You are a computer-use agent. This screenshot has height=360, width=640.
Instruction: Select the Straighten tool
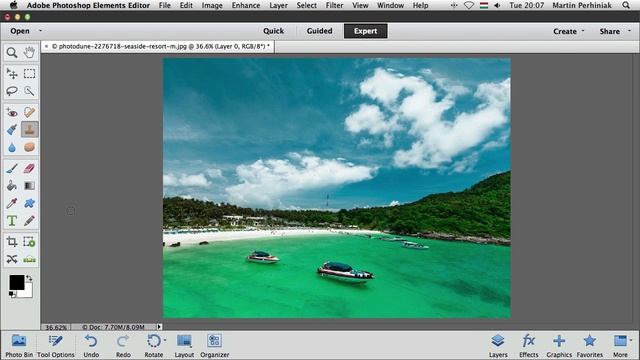click(29, 259)
